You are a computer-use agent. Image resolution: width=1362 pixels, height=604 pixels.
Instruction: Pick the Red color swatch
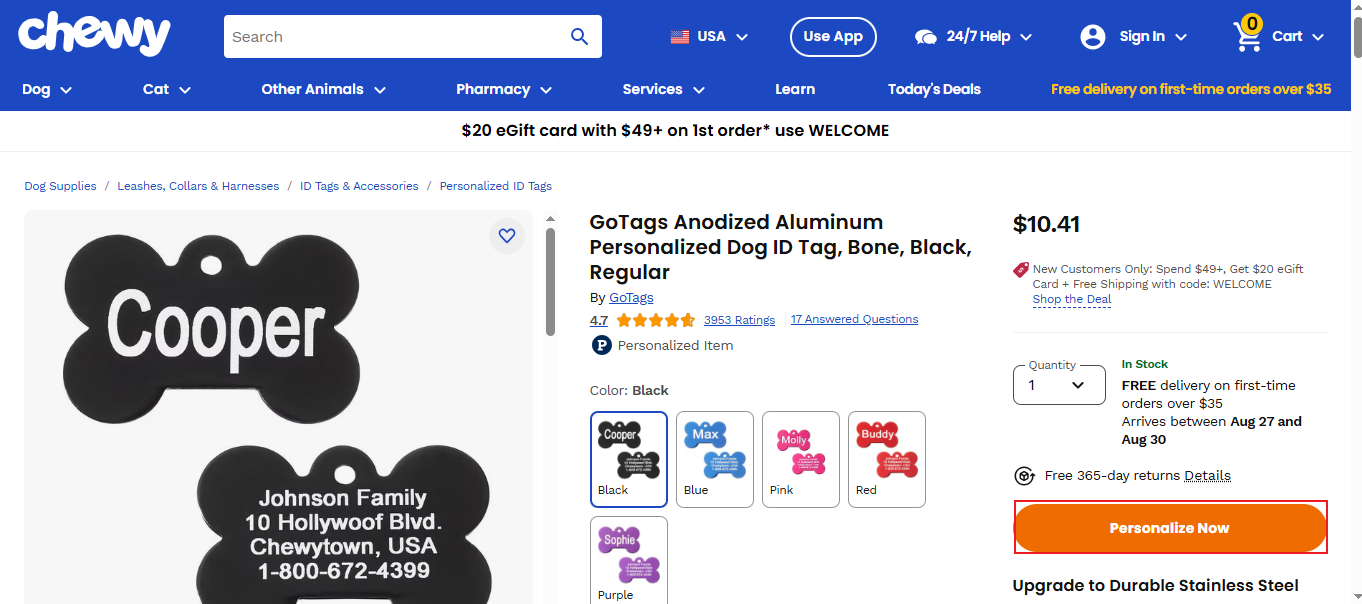point(887,459)
